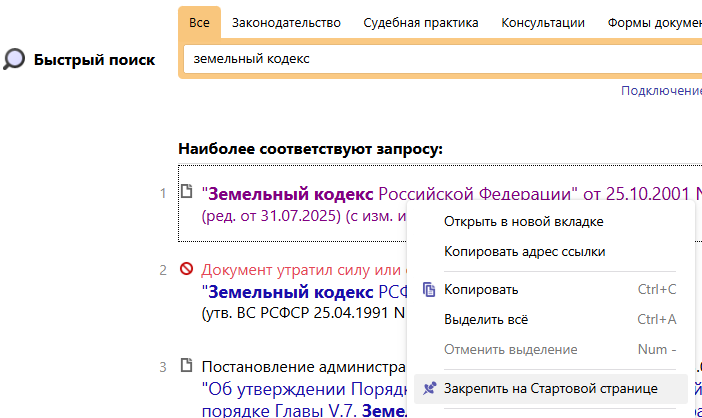Click the pin icon for Закрепить на Стартовой странице
This screenshot has height=418, width=702.
[x=429, y=387]
